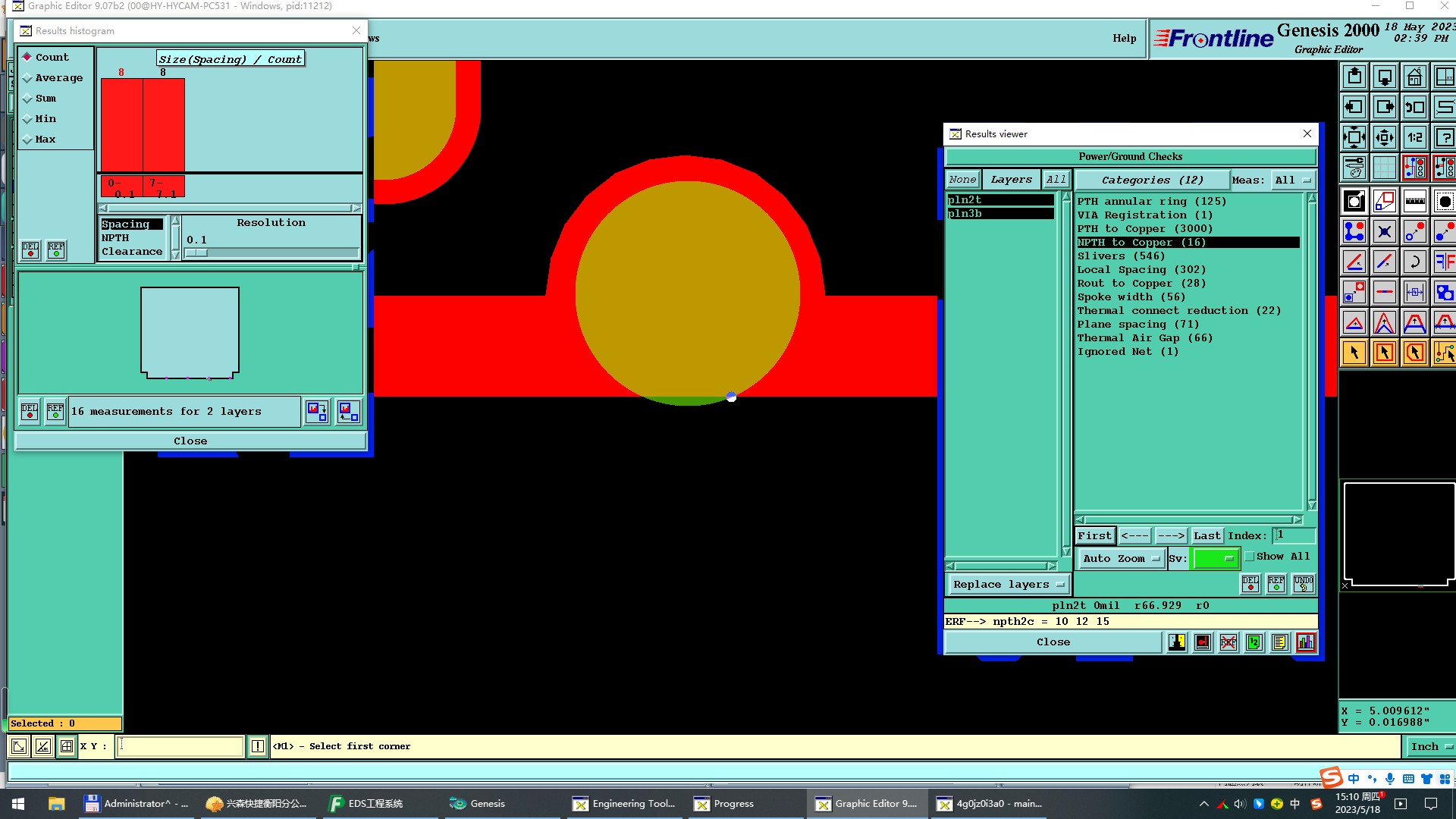Click the 1:2 zoom scale icon
1456x819 pixels.
(x=1414, y=138)
